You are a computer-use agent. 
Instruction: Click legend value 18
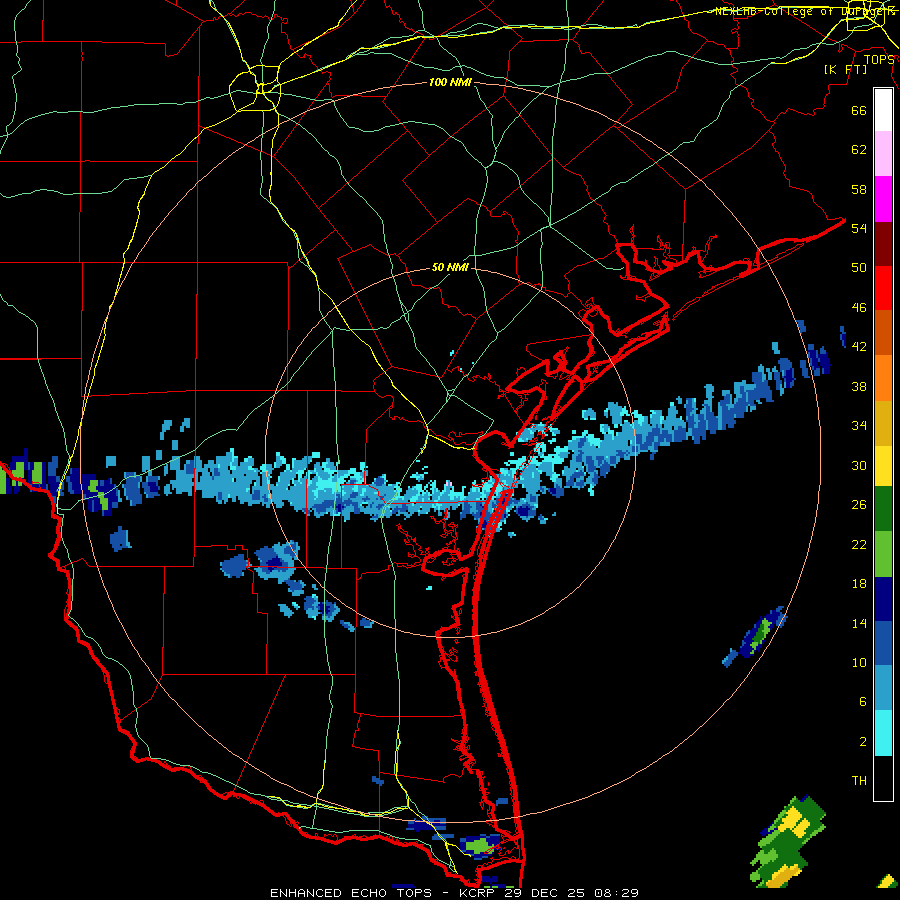(859, 584)
